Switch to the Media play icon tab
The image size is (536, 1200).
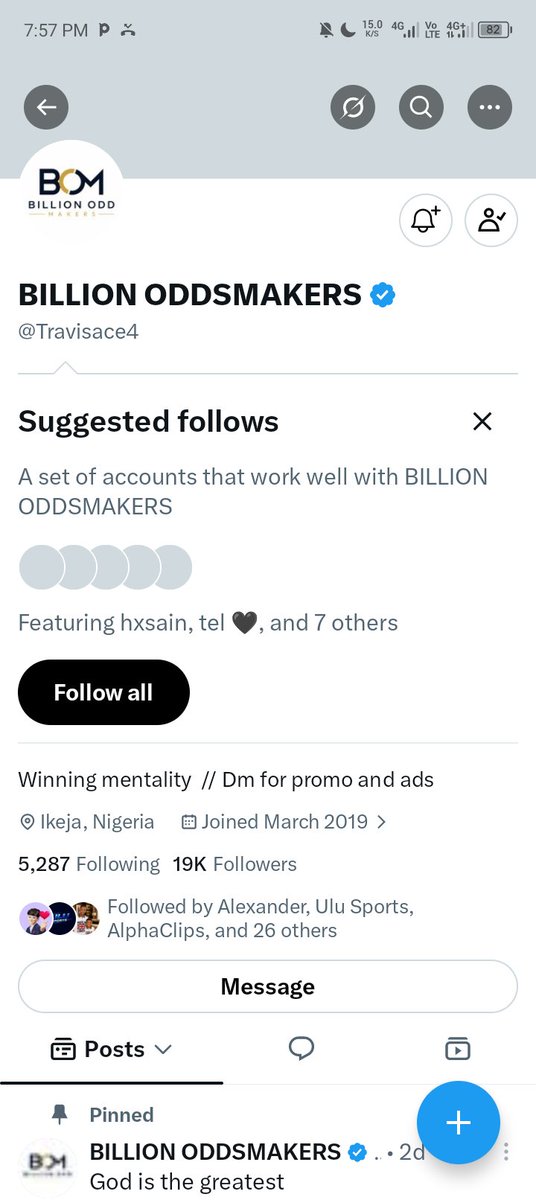click(457, 1048)
